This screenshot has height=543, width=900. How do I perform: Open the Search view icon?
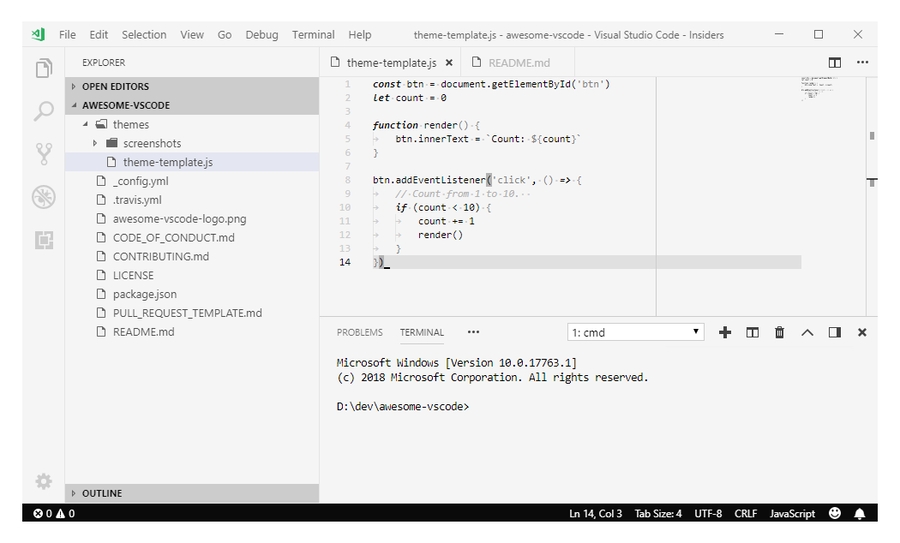(43, 111)
